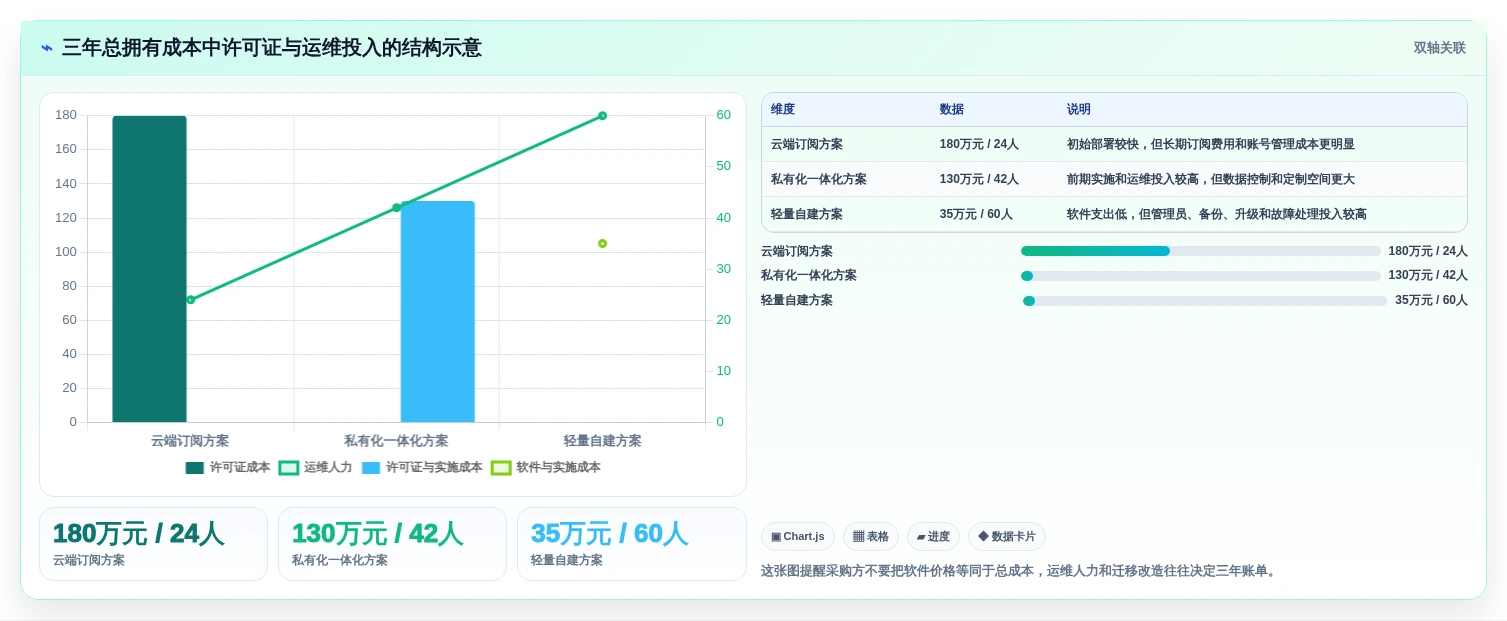Click the footnote text about 软件价格等同于总成本

click(1019, 571)
